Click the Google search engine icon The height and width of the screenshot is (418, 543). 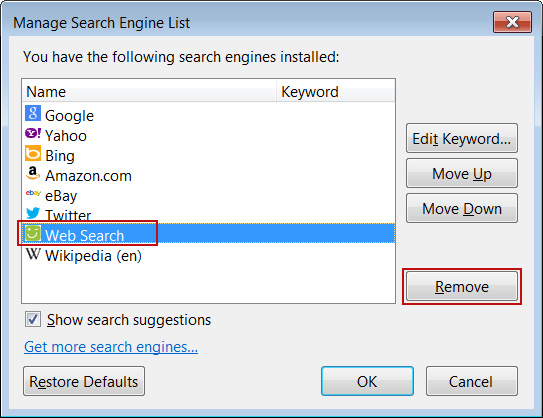[33, 113]
